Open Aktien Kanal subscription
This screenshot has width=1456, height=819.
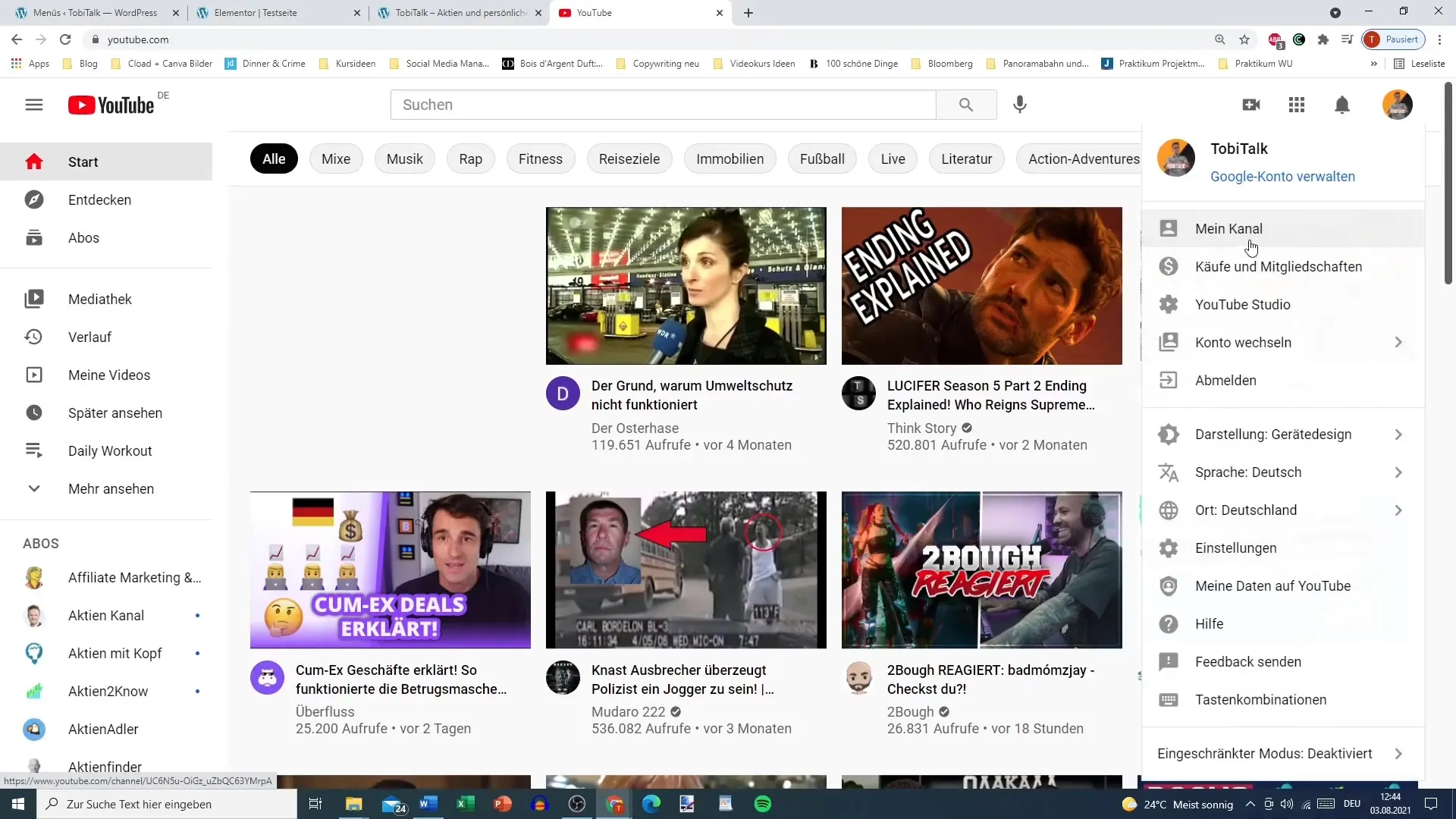point(106,615)
